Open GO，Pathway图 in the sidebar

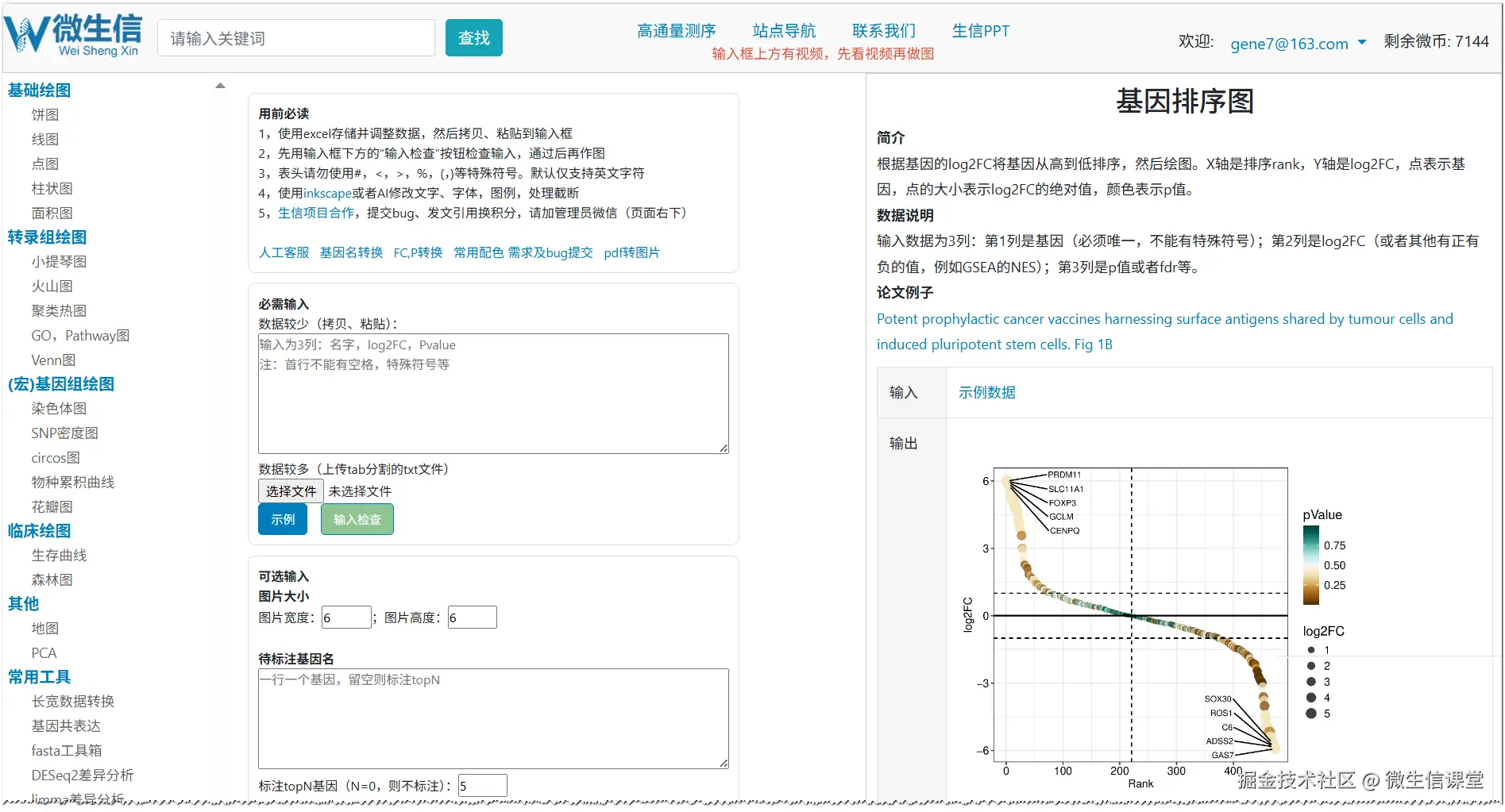[x=80, y=336]
